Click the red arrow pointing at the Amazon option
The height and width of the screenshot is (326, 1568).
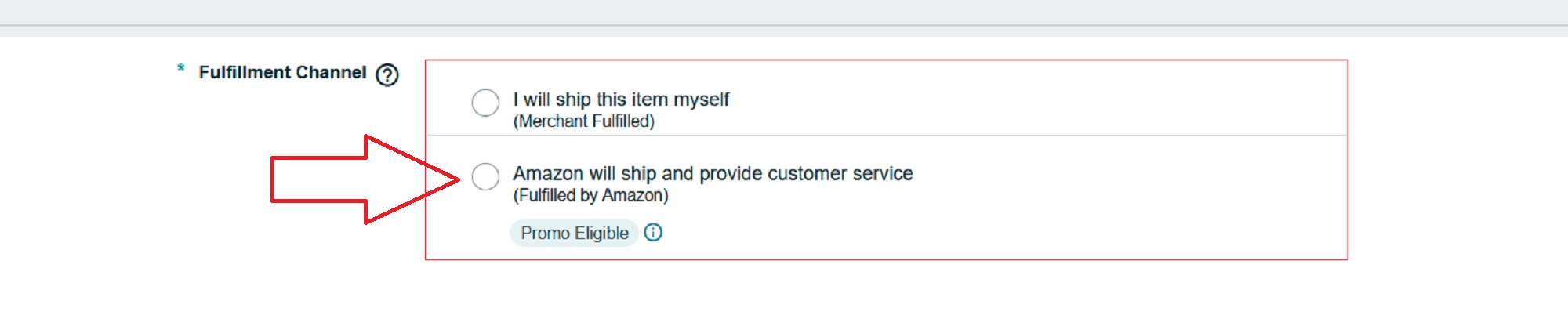(365, 179)
